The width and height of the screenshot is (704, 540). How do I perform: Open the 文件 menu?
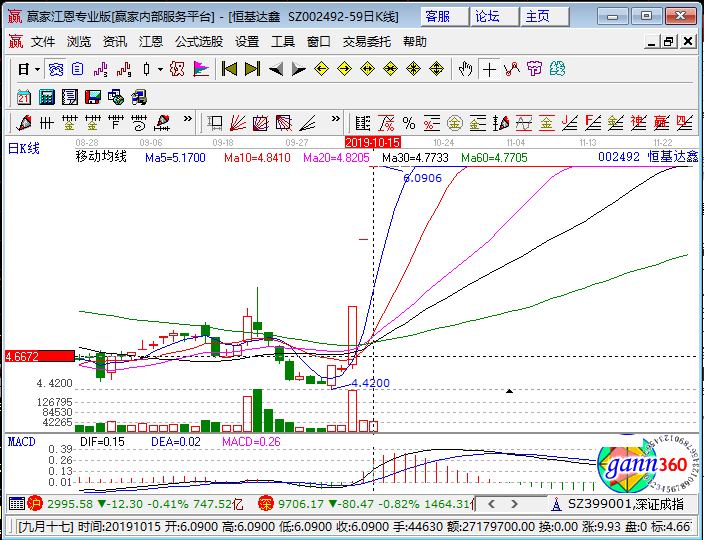43,42
